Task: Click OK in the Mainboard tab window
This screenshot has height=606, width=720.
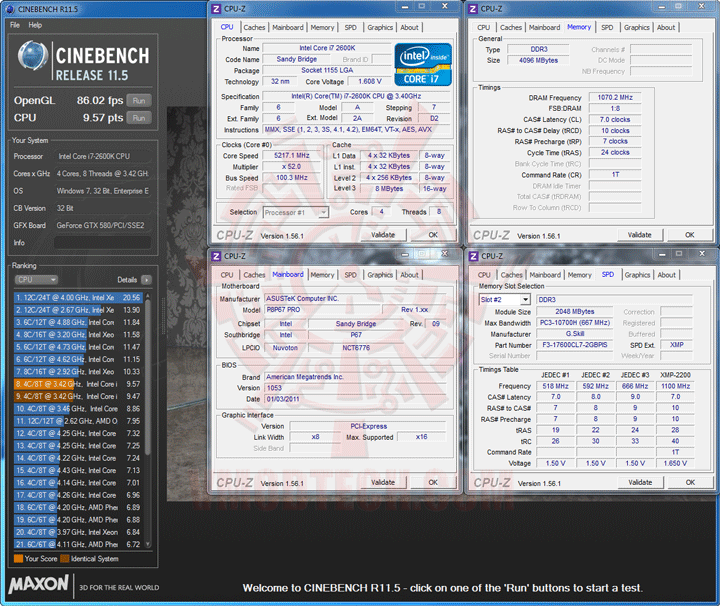Action: [x=433, y=482]
